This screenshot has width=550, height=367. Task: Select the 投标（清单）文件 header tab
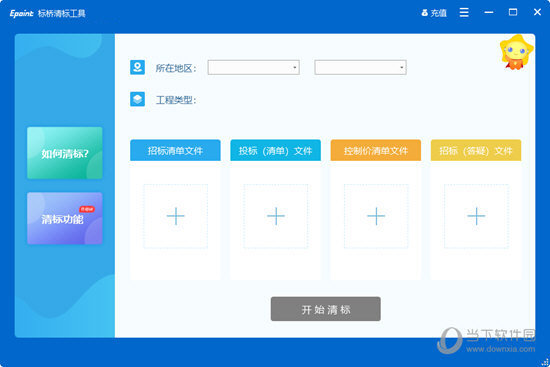point(276,151)
